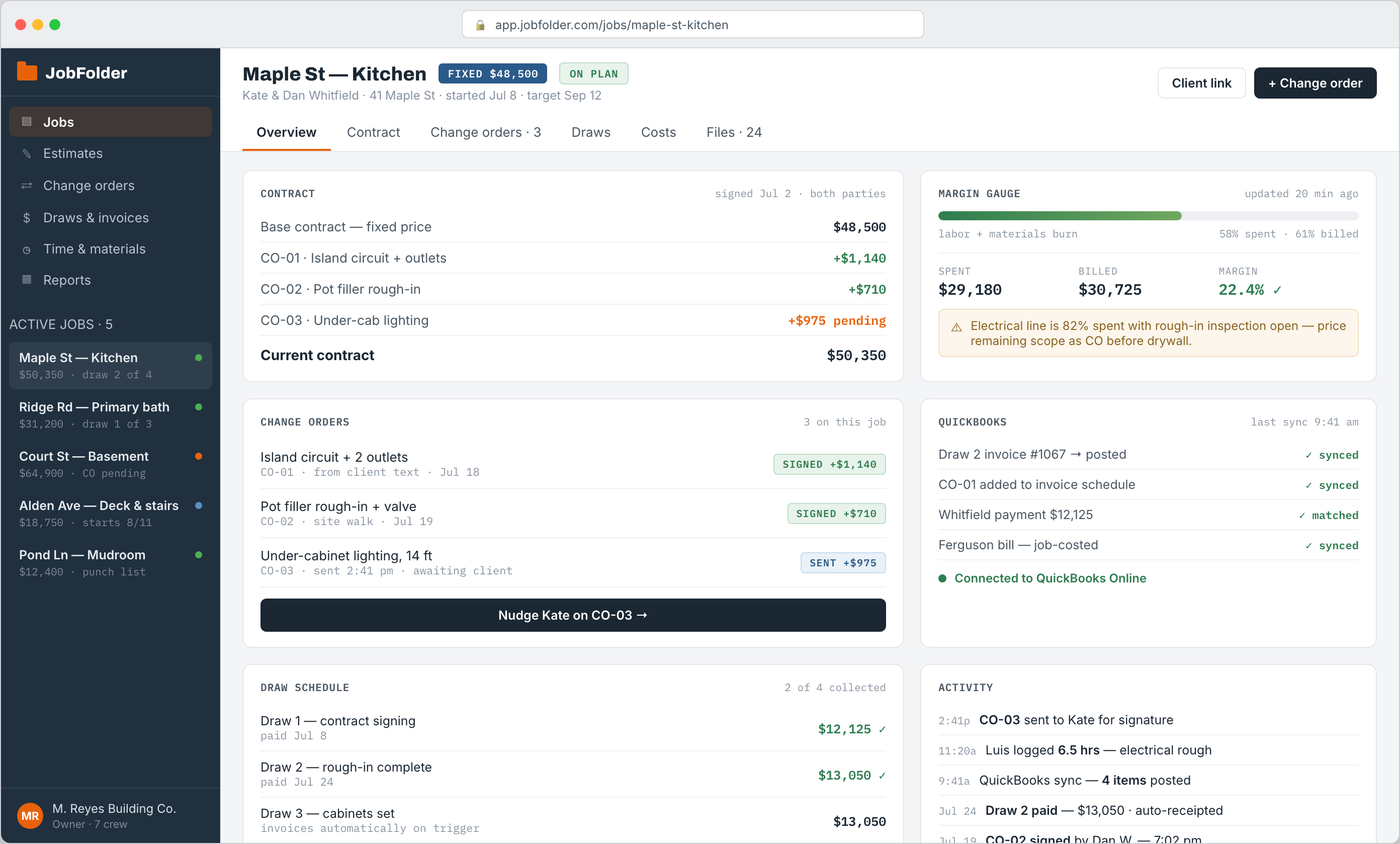The height and width of the screenshot is (844, 1400).
Task: Click 'Pot filler rough-in + valve' change order
Action: (x=573, y=513)
